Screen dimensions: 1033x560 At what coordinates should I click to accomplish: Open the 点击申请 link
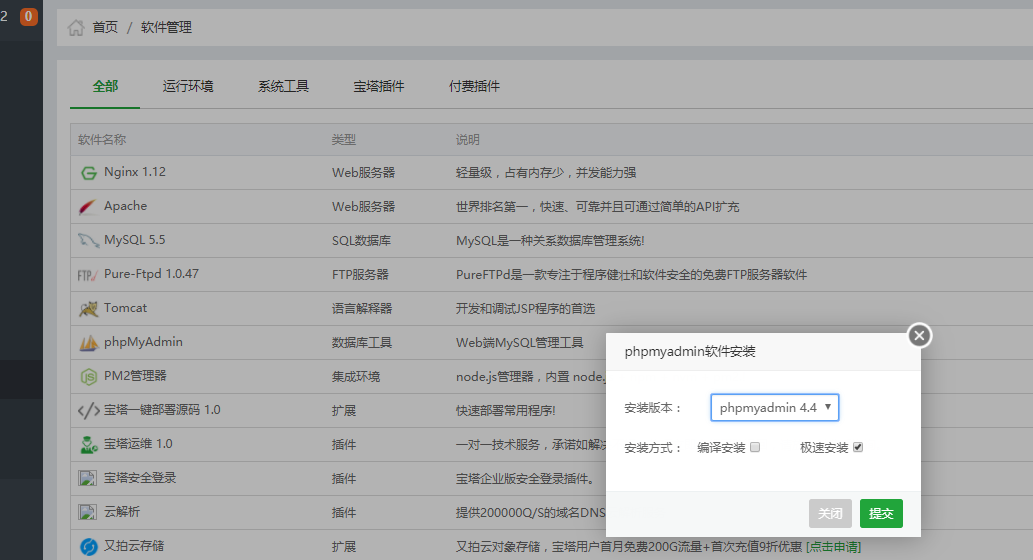[x=833, y=547]
